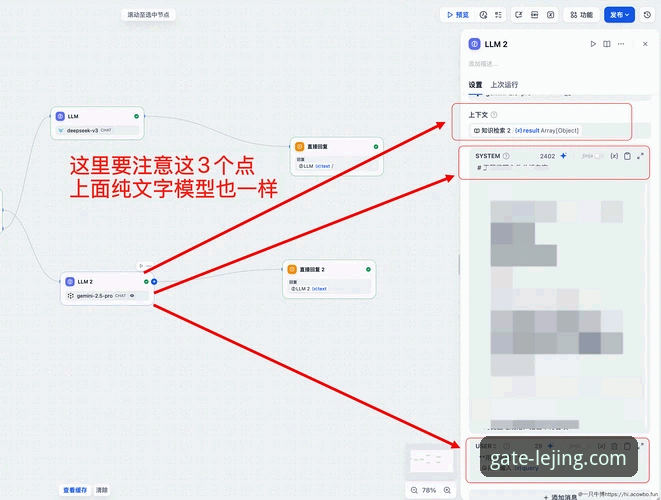Viewport: 661px width, 500px height.
Task: Click the environment variables panel icon
Action: click(535, 15)
